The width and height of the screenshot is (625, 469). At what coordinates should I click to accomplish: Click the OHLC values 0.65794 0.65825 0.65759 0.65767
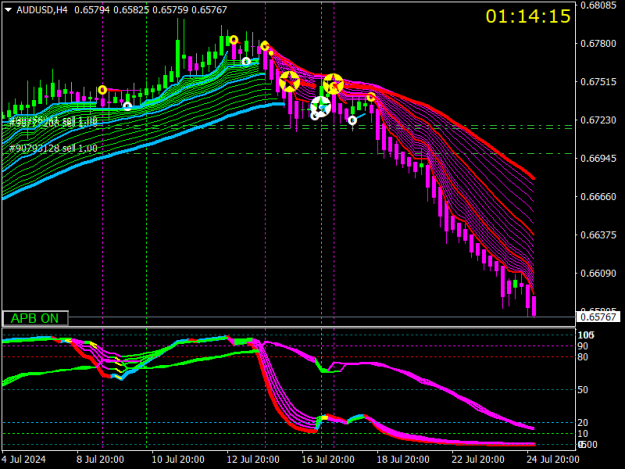click(x=151, y=10)
